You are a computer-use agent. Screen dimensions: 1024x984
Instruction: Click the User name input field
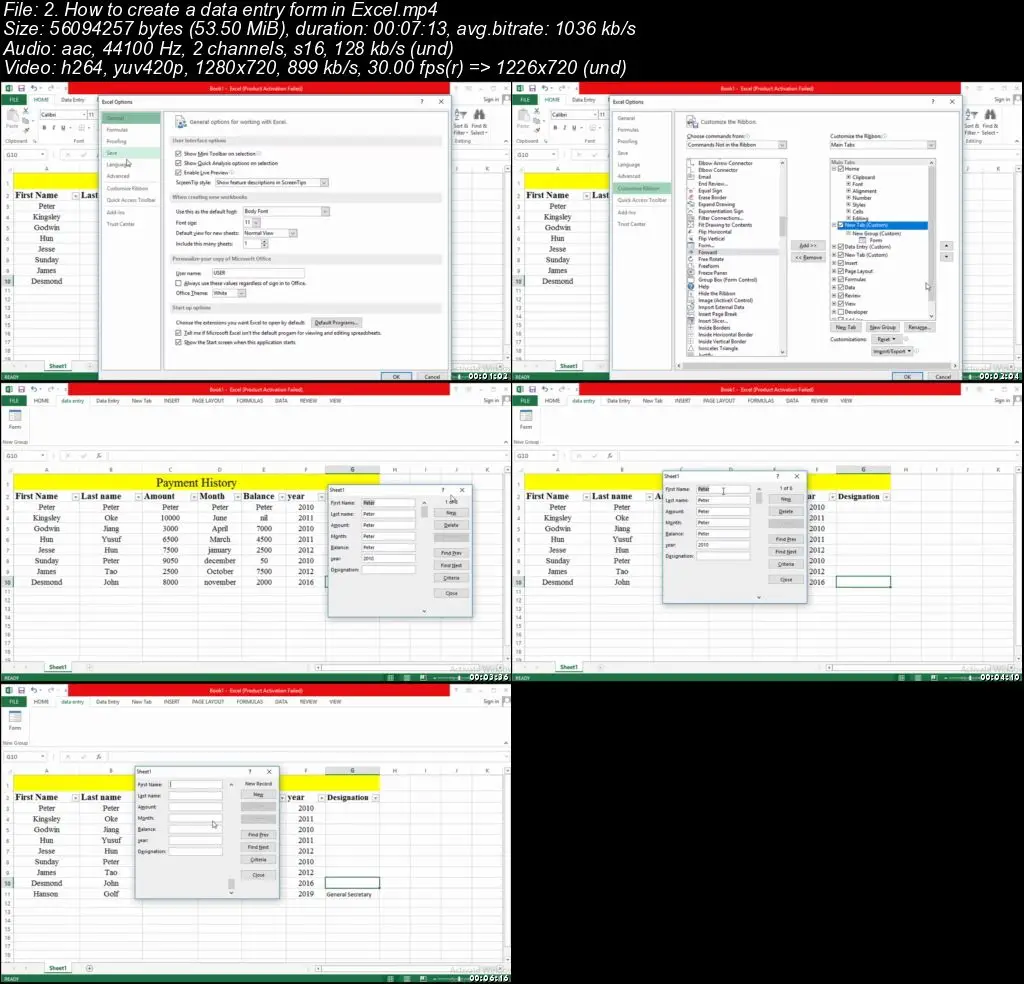(258, 273)
